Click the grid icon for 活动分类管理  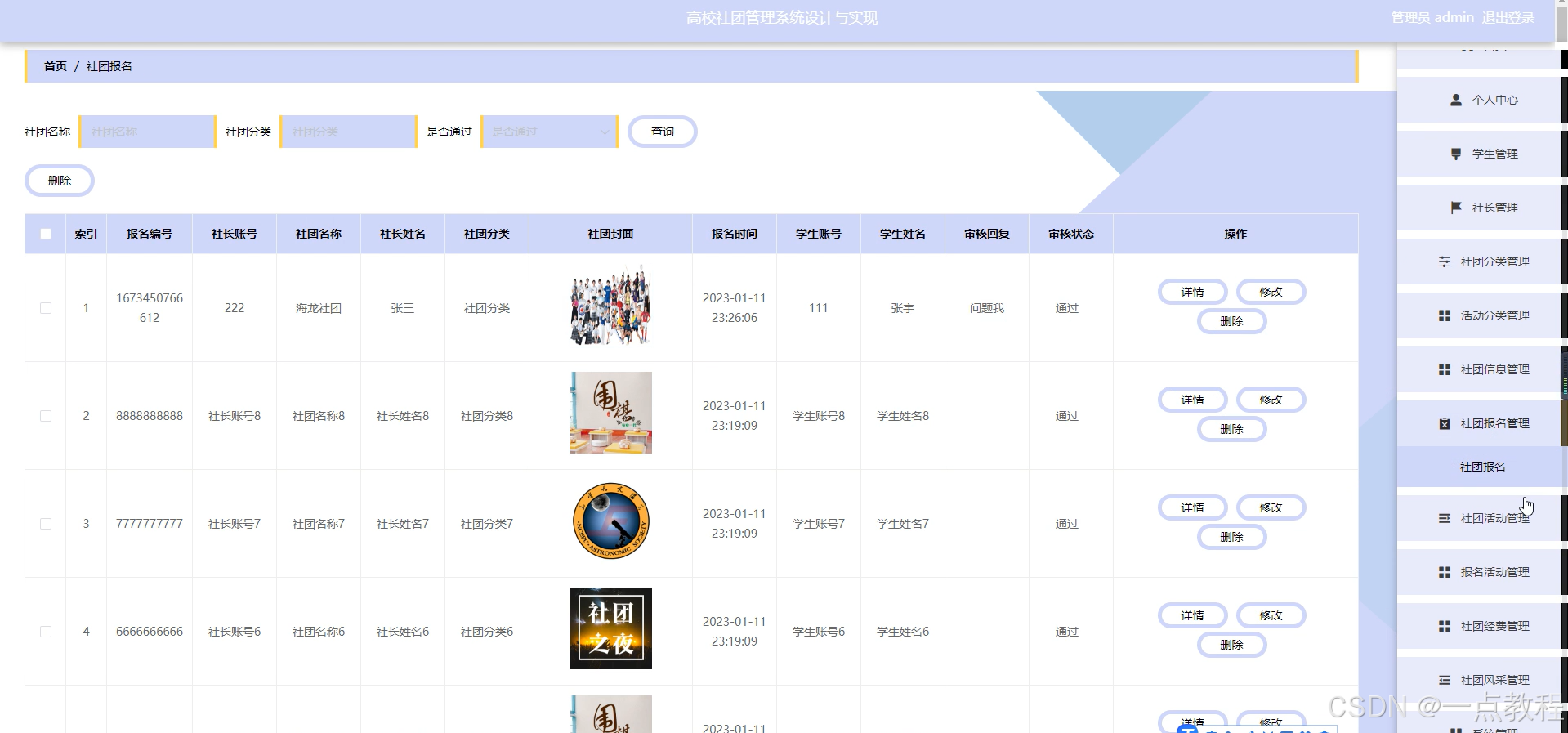[x=1444, y=315]
